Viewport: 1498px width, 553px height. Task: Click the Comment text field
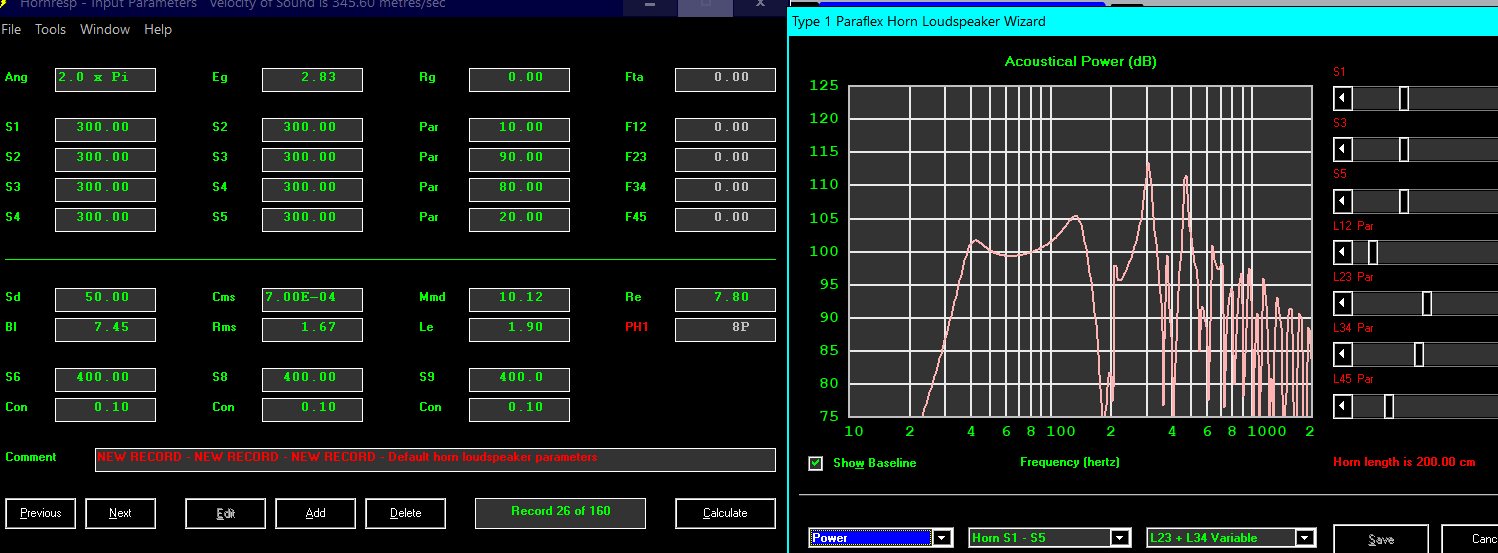coord(435,459)
